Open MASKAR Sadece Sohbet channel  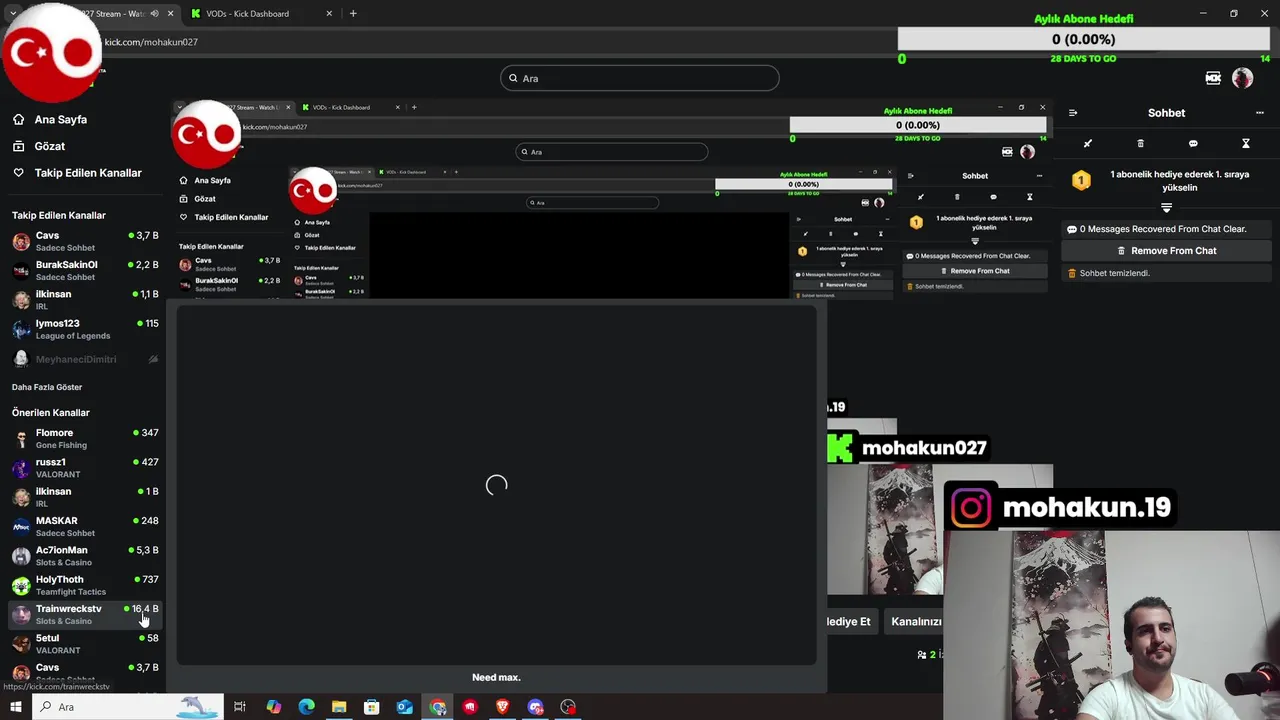coord(85,526)
